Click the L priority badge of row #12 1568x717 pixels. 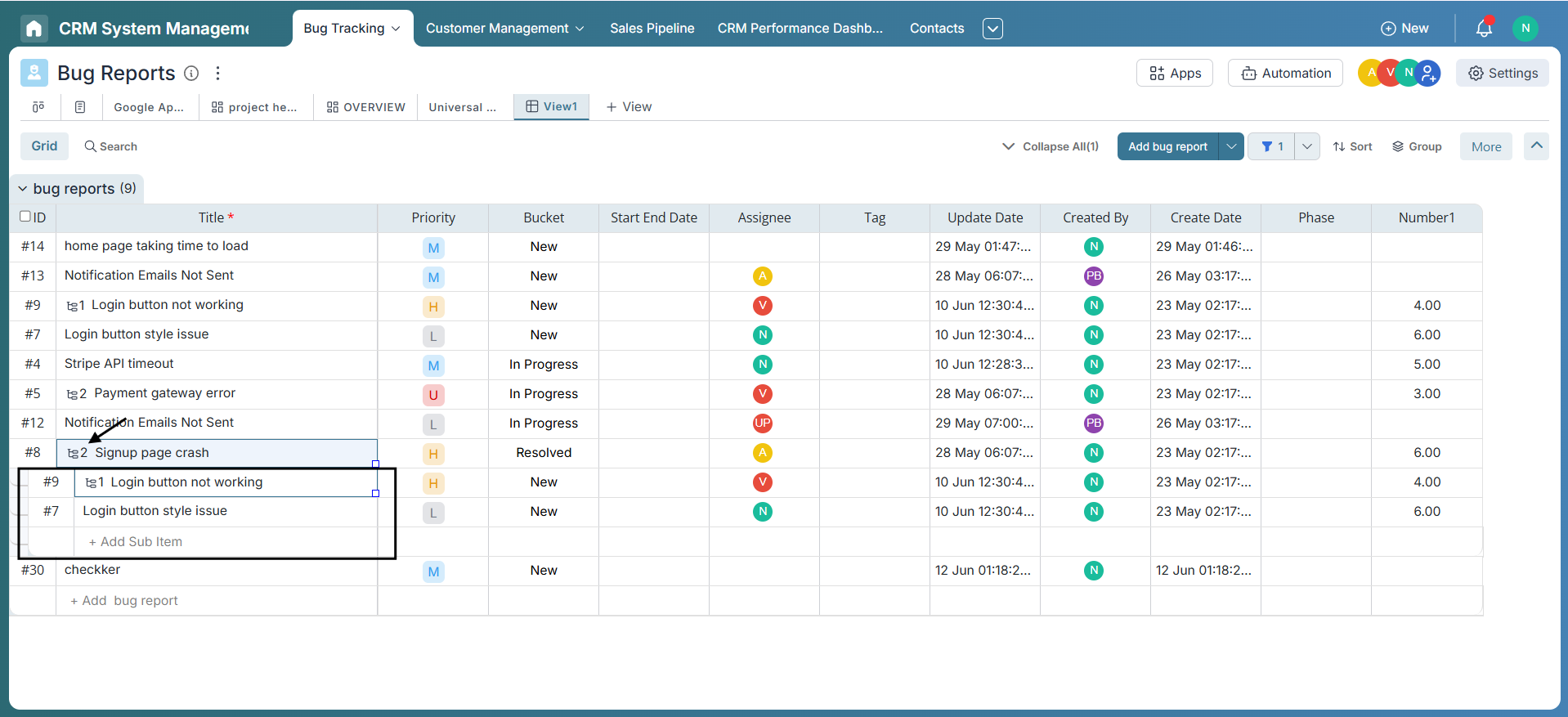coord(433,424)
